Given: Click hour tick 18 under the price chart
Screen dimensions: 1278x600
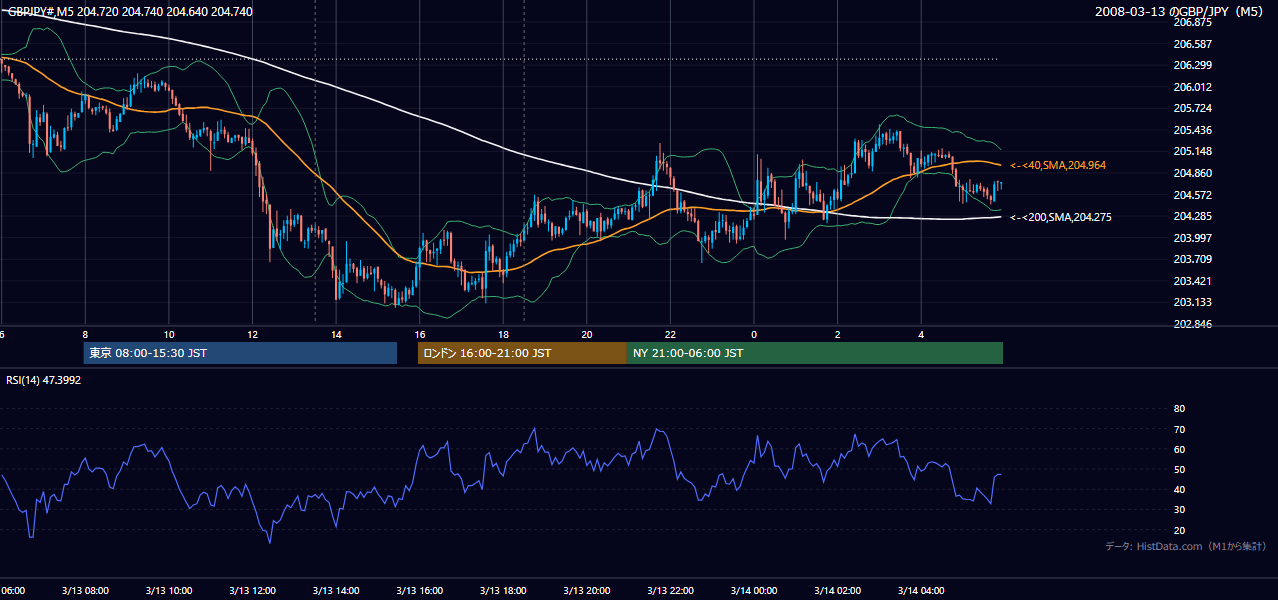Looking at the screenshot, I should [503, 334].
